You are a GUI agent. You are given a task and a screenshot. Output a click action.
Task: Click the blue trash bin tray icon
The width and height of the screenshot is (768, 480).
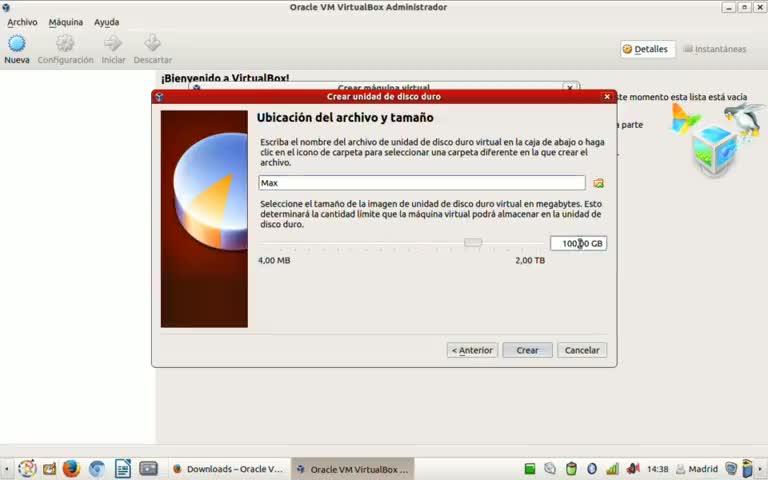click(747, 469)
